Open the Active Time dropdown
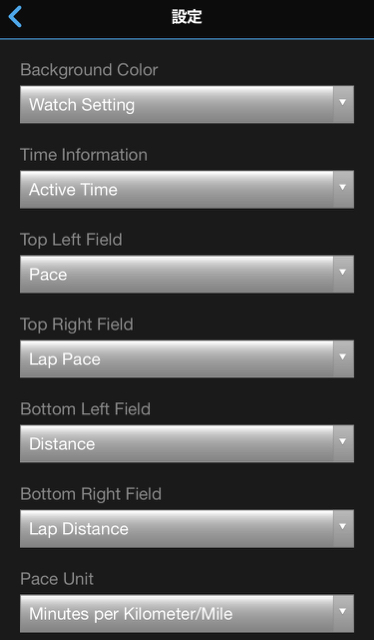The height and width of the screenshot is (640, 374). click(x=187, y=189)
